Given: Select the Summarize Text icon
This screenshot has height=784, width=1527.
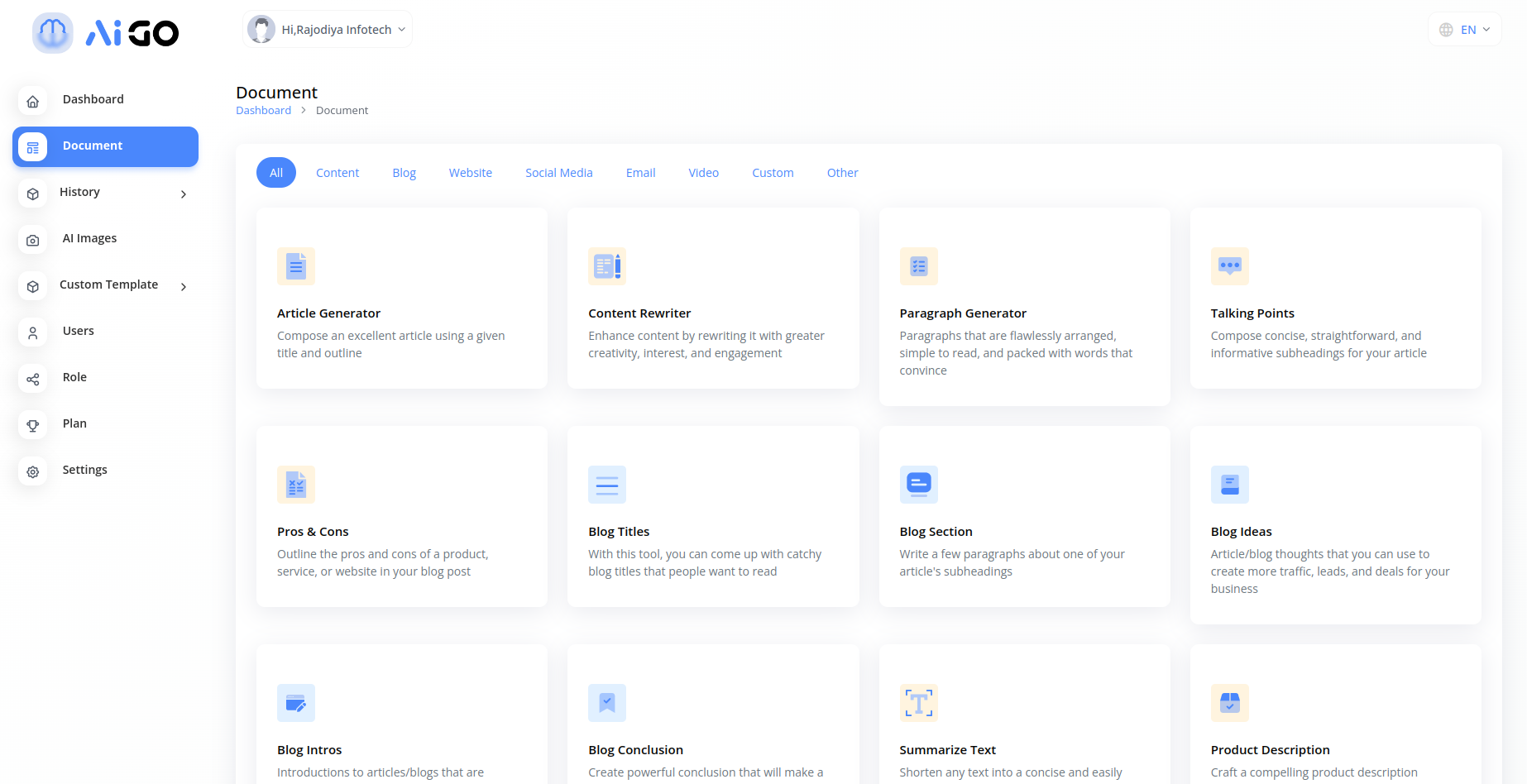Looking at the screenshot, I should tap(918, 703).
